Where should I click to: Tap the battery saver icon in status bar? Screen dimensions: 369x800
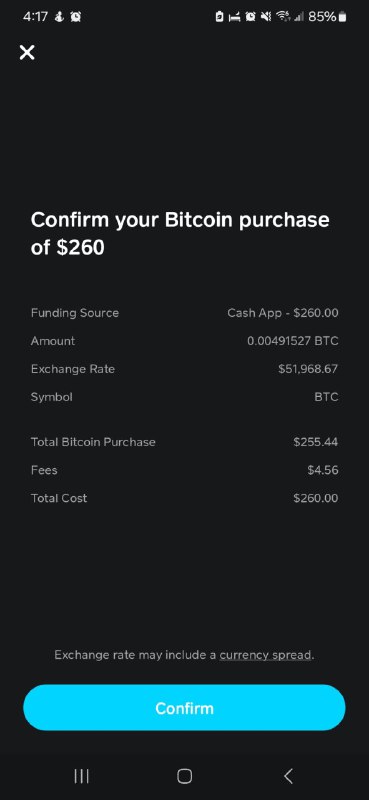[219, 17]
